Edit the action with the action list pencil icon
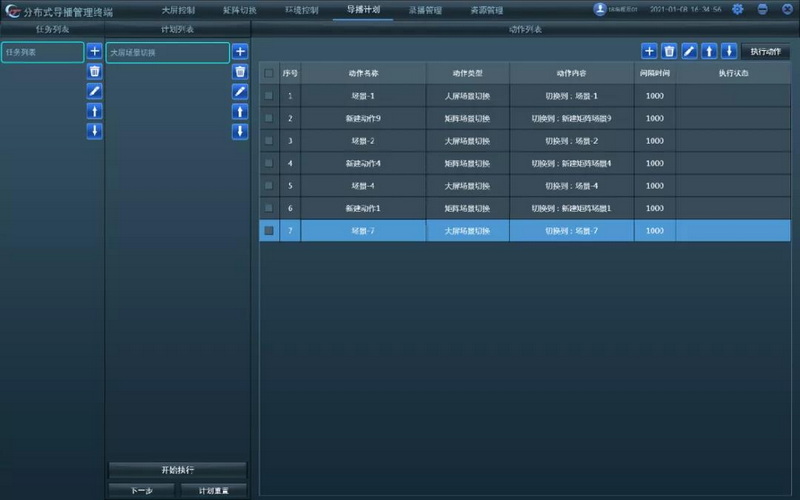The width and height of the screenshot is (800, 500). coord(689,51)
